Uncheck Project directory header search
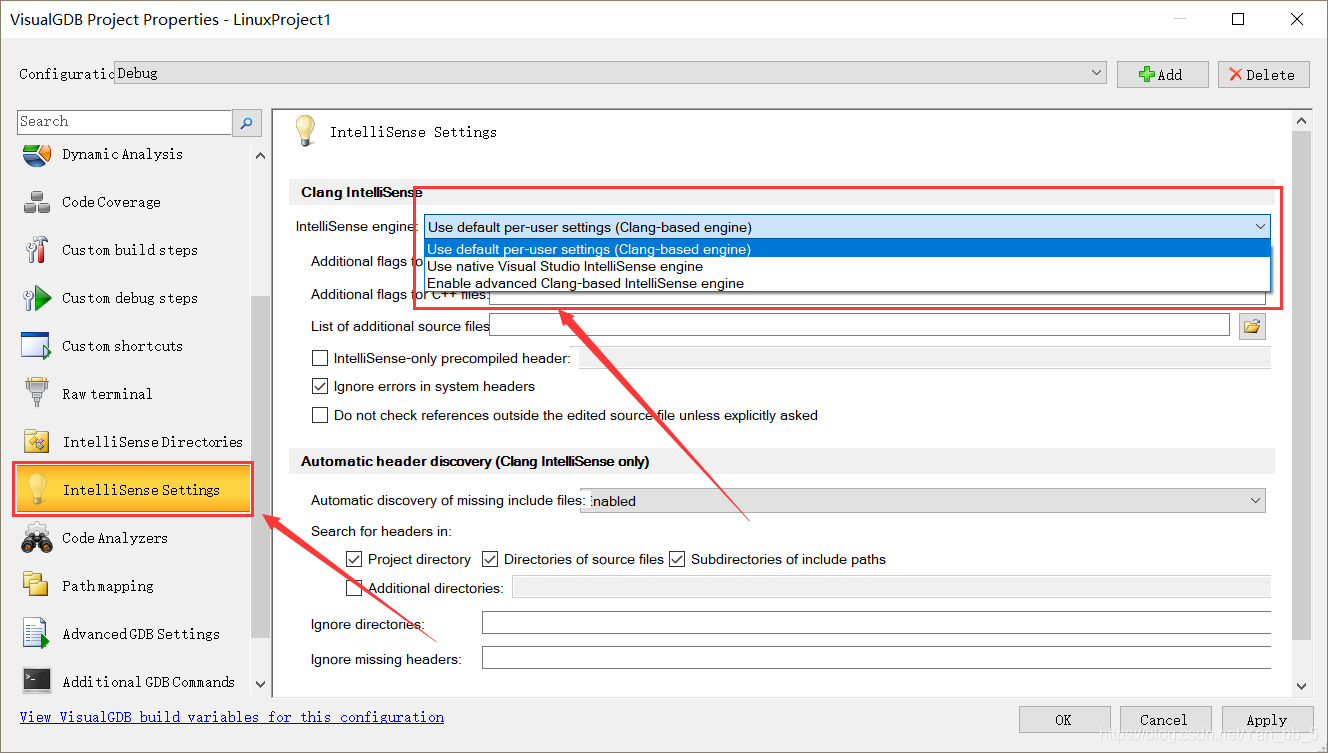The height and width of the screenshot is (753, 1328). coord(354,559)
